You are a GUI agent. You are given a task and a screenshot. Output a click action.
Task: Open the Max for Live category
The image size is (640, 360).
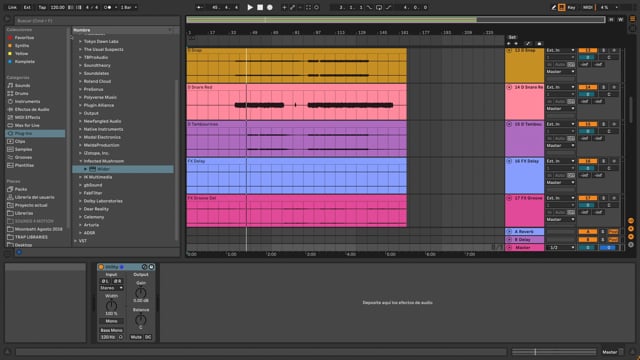[x=27, y=125]
